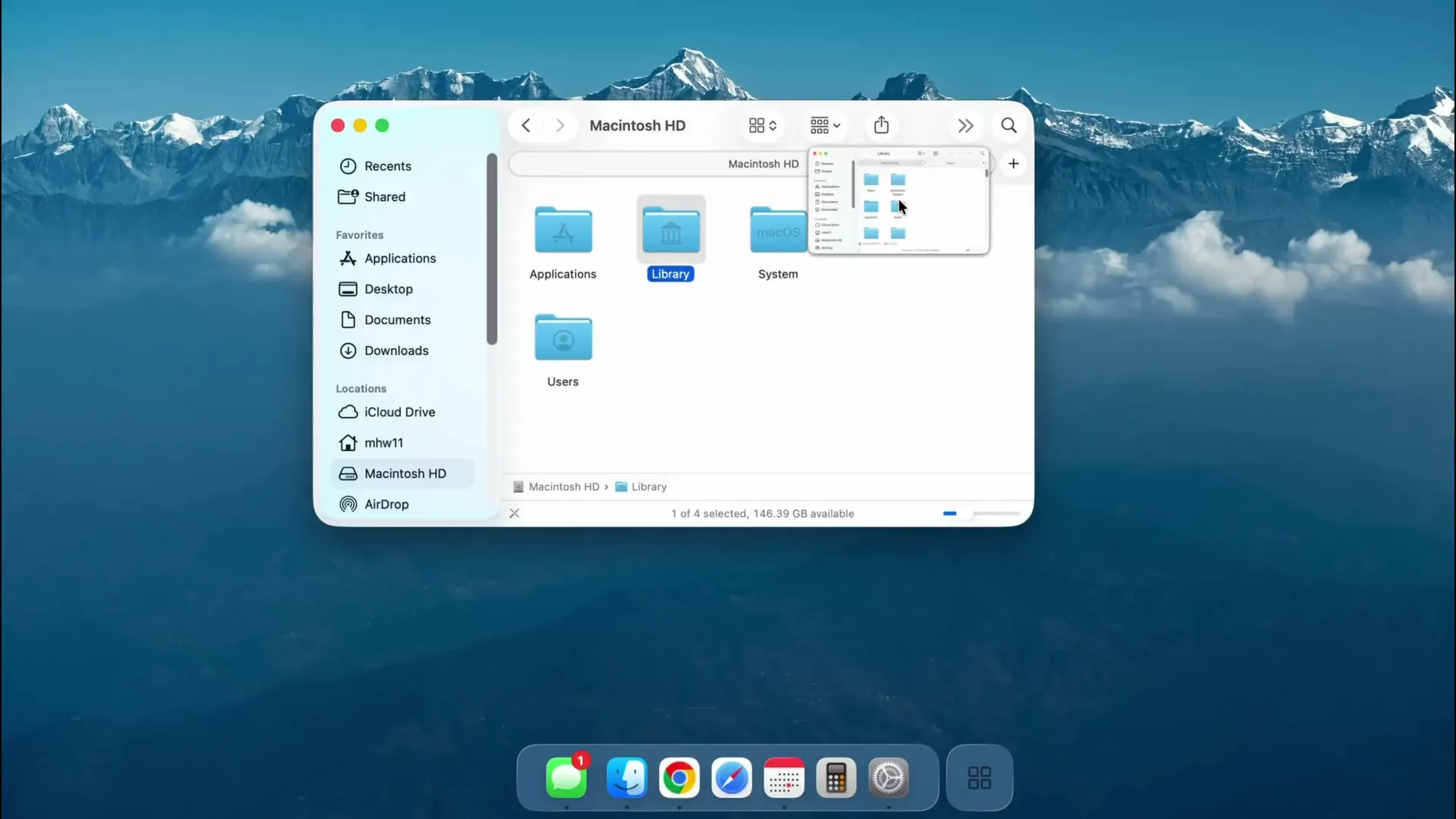Open Calculator from the Dock
Viewport: 1456px width, 819px height.
tap(836, 777)
